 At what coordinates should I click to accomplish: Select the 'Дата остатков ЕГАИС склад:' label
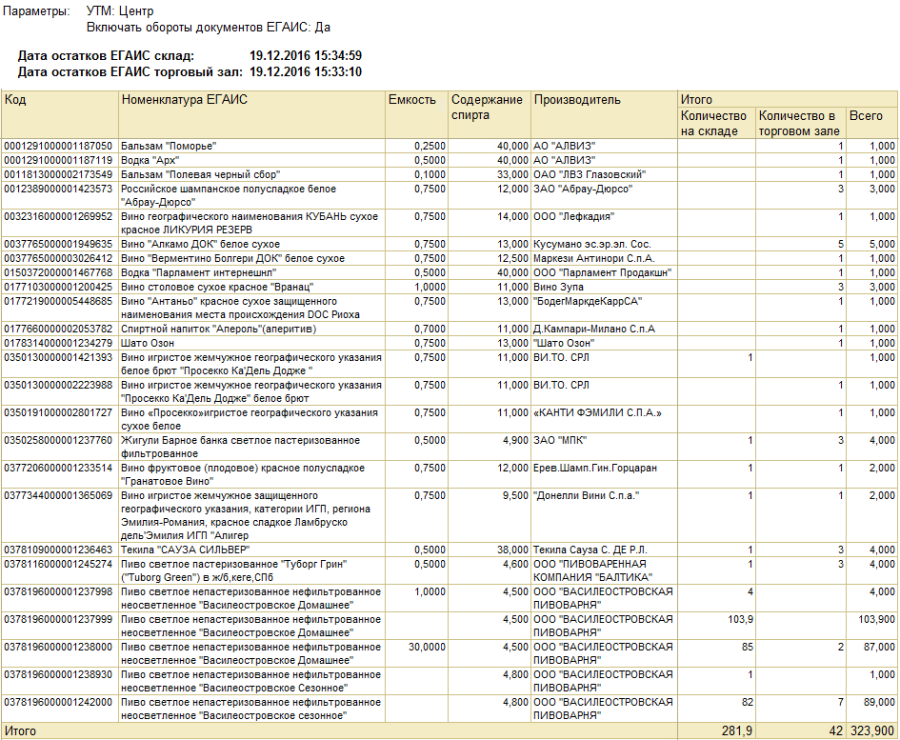point(106,56)
